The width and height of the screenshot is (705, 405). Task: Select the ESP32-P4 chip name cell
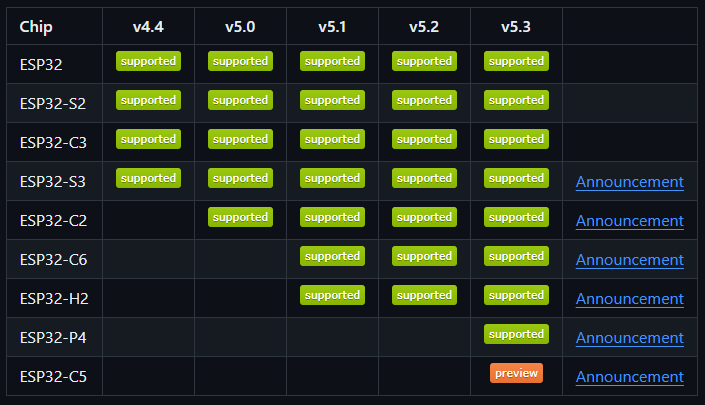click(54, 337)
